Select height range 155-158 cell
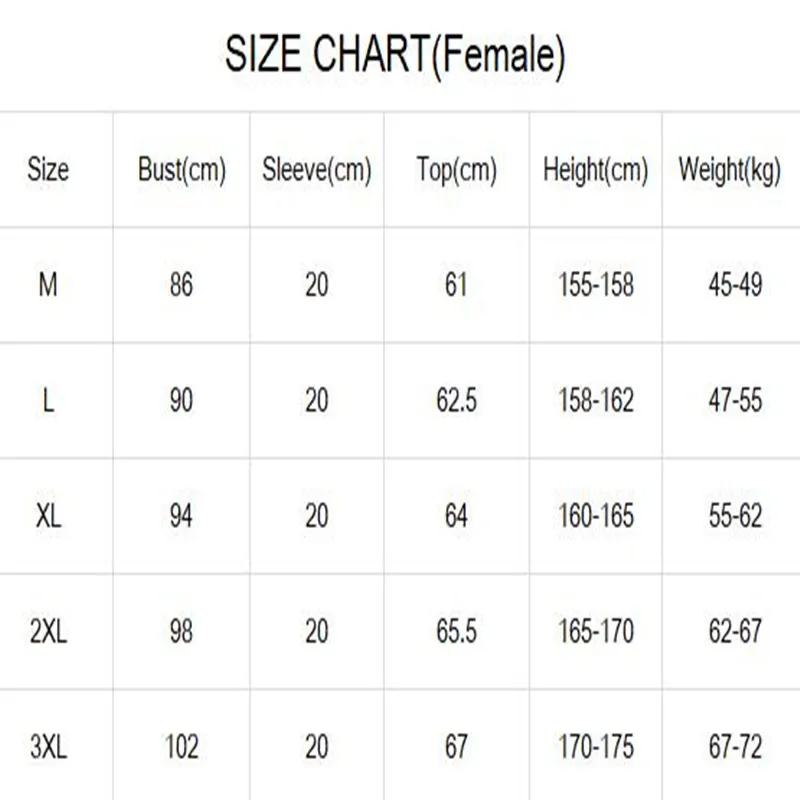Viewport: 800px width, 800px height. click(596, 285)
